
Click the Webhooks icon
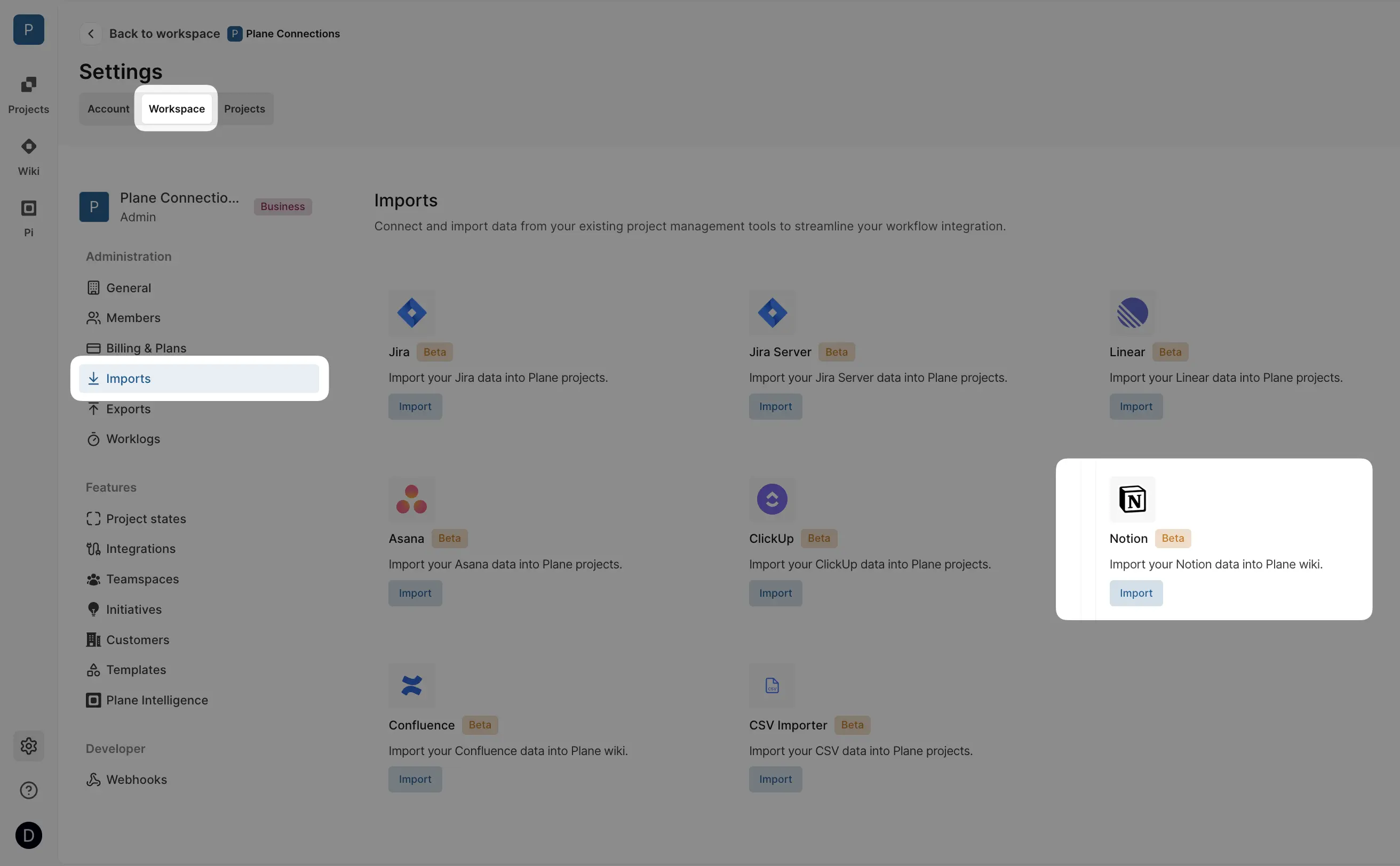pyautogui.click(x=93, y=780)
